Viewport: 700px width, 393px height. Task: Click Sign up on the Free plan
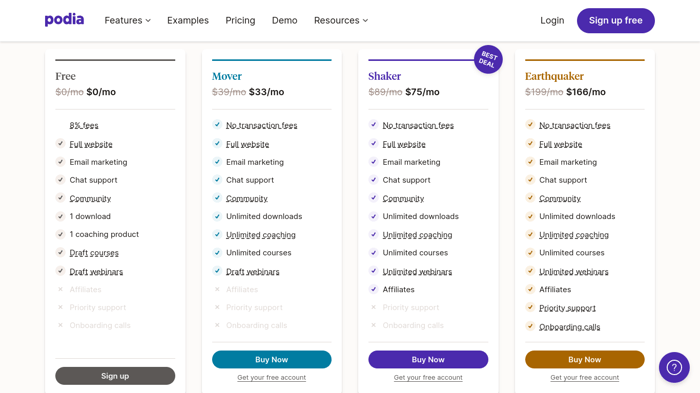click(115, 376)
